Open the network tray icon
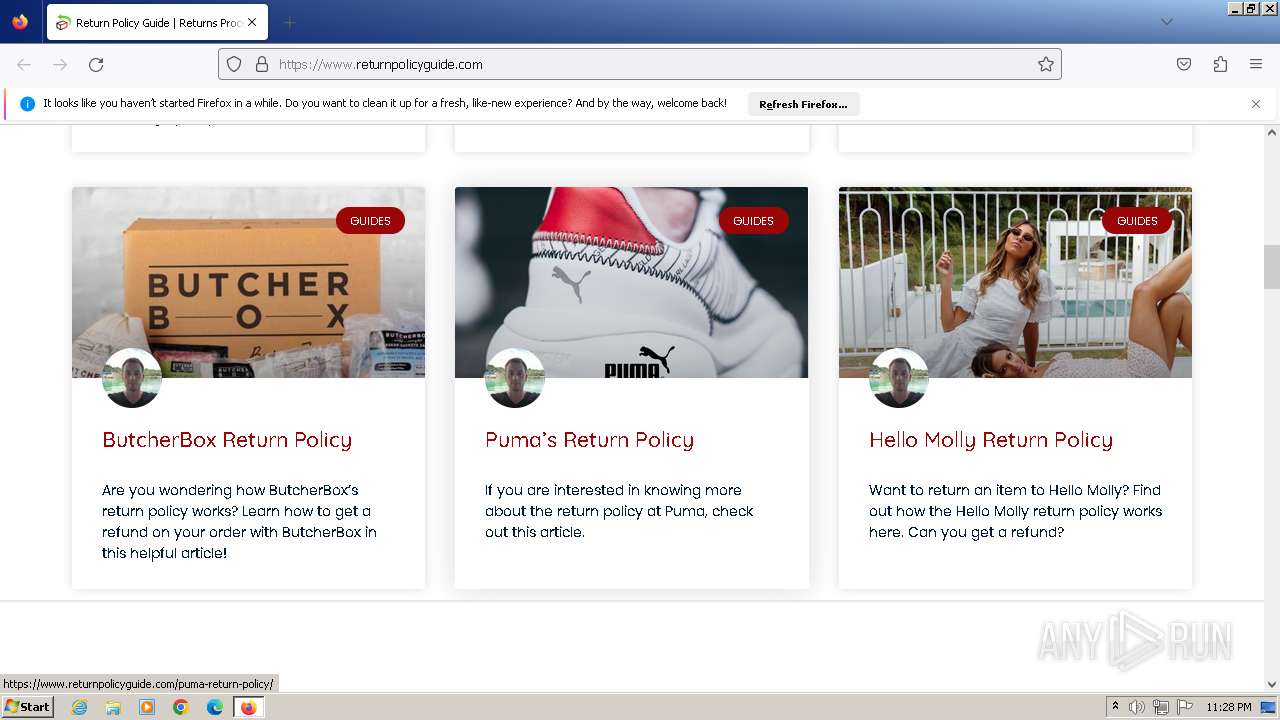This screenshot has width=1280, height=720. click(x=1161, y=707)
